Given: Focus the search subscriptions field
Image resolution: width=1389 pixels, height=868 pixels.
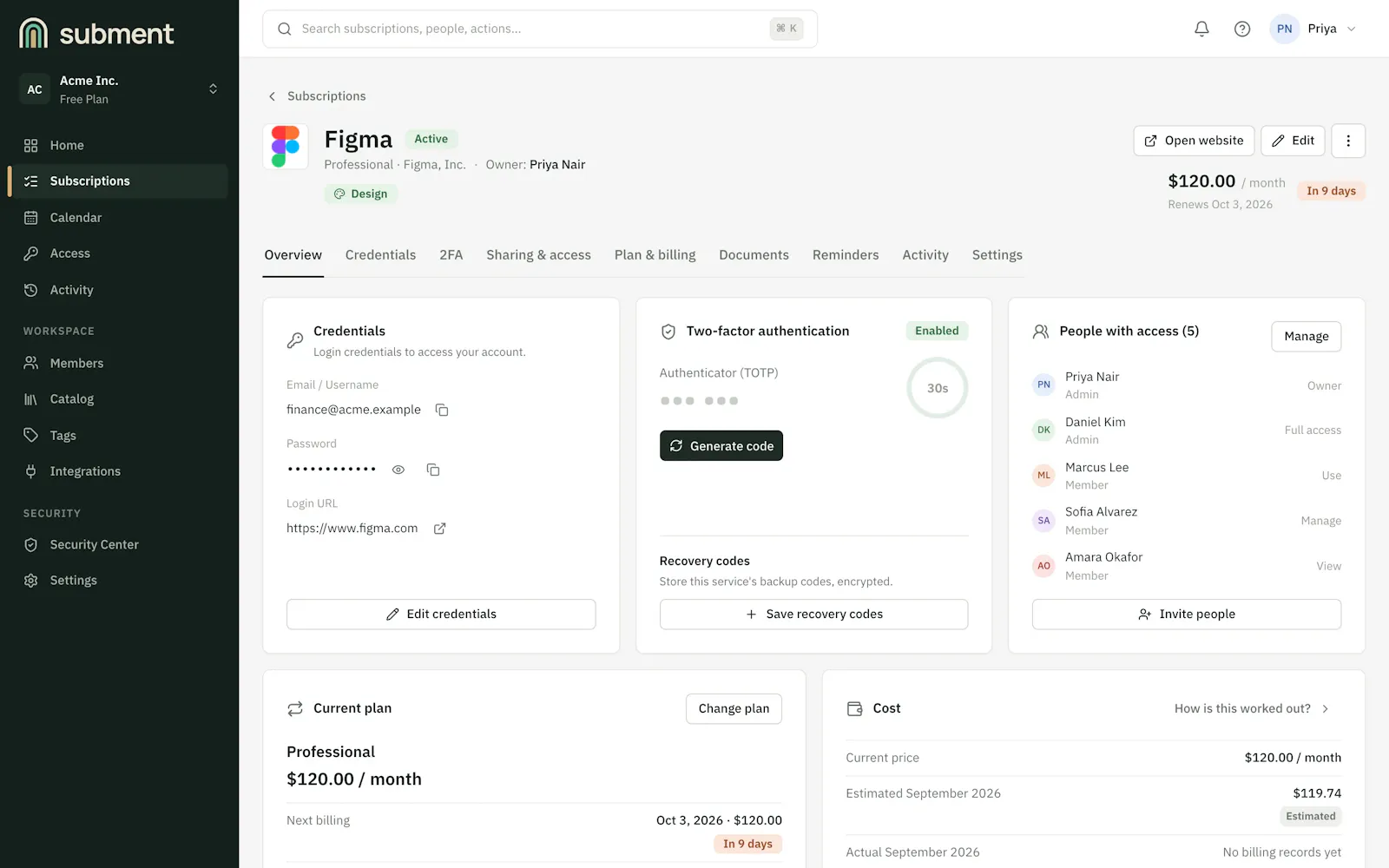Looking at the screenshot, I should [540, 29].
